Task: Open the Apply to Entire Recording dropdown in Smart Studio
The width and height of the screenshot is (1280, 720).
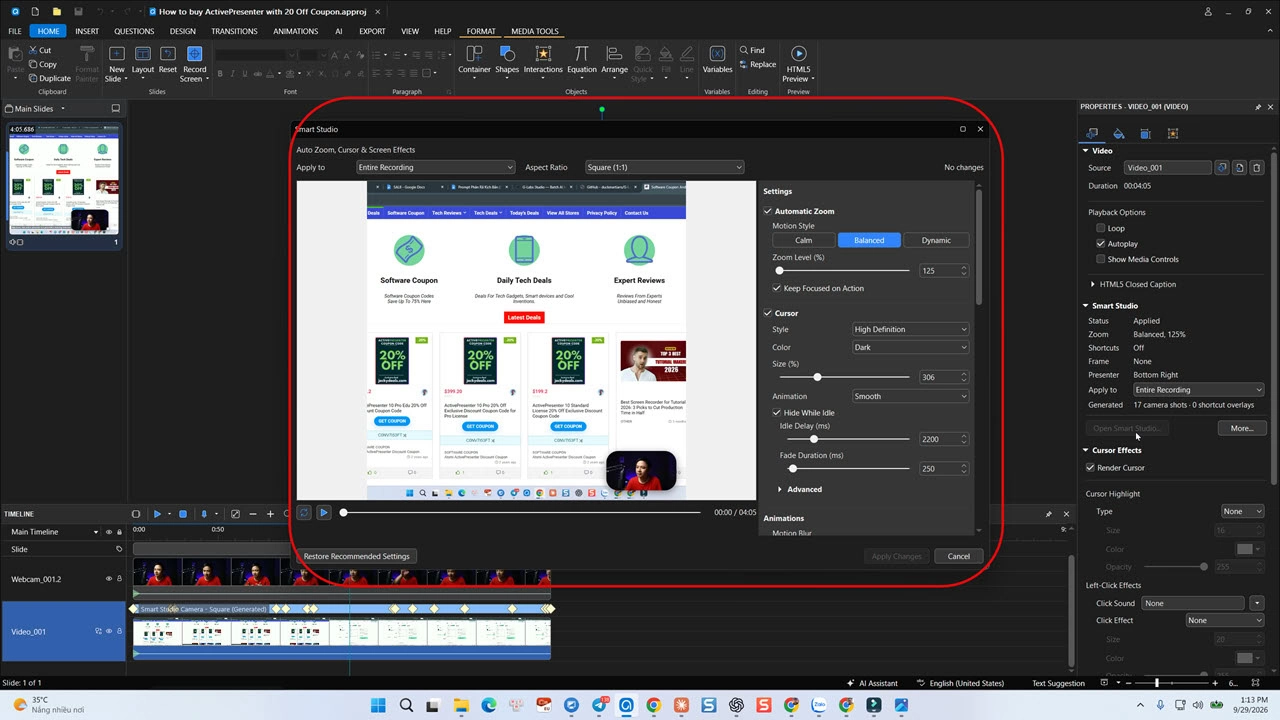Action: [x=436, y=167]
